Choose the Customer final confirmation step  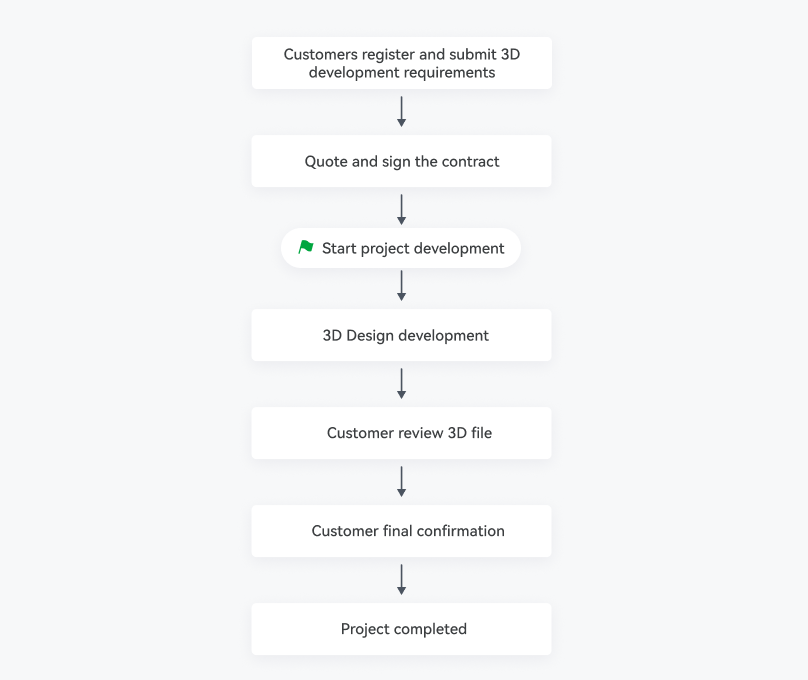click(401, 531)
